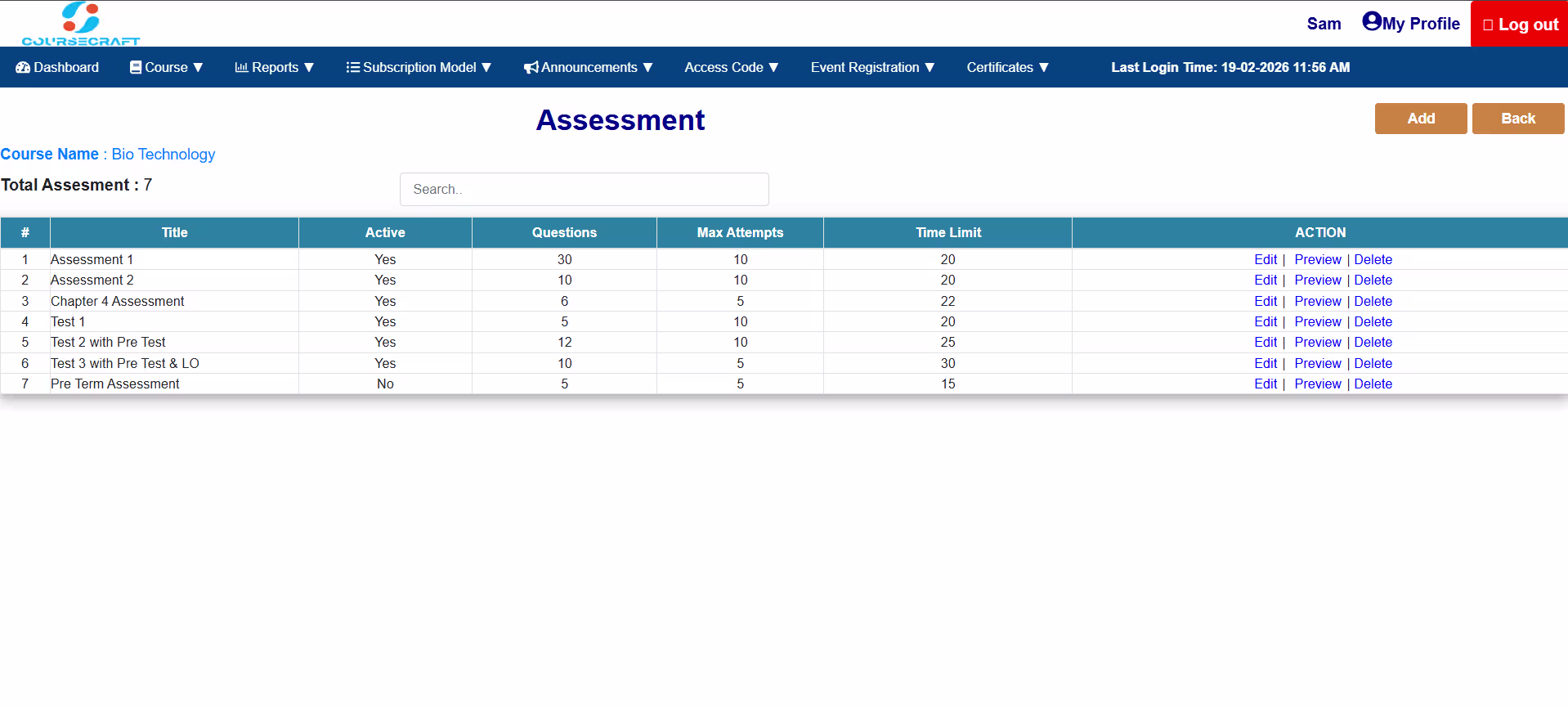Preview Chapter 4 Assessment
The height and width of the screenshot is (709, 1568).
(1318, 301)
